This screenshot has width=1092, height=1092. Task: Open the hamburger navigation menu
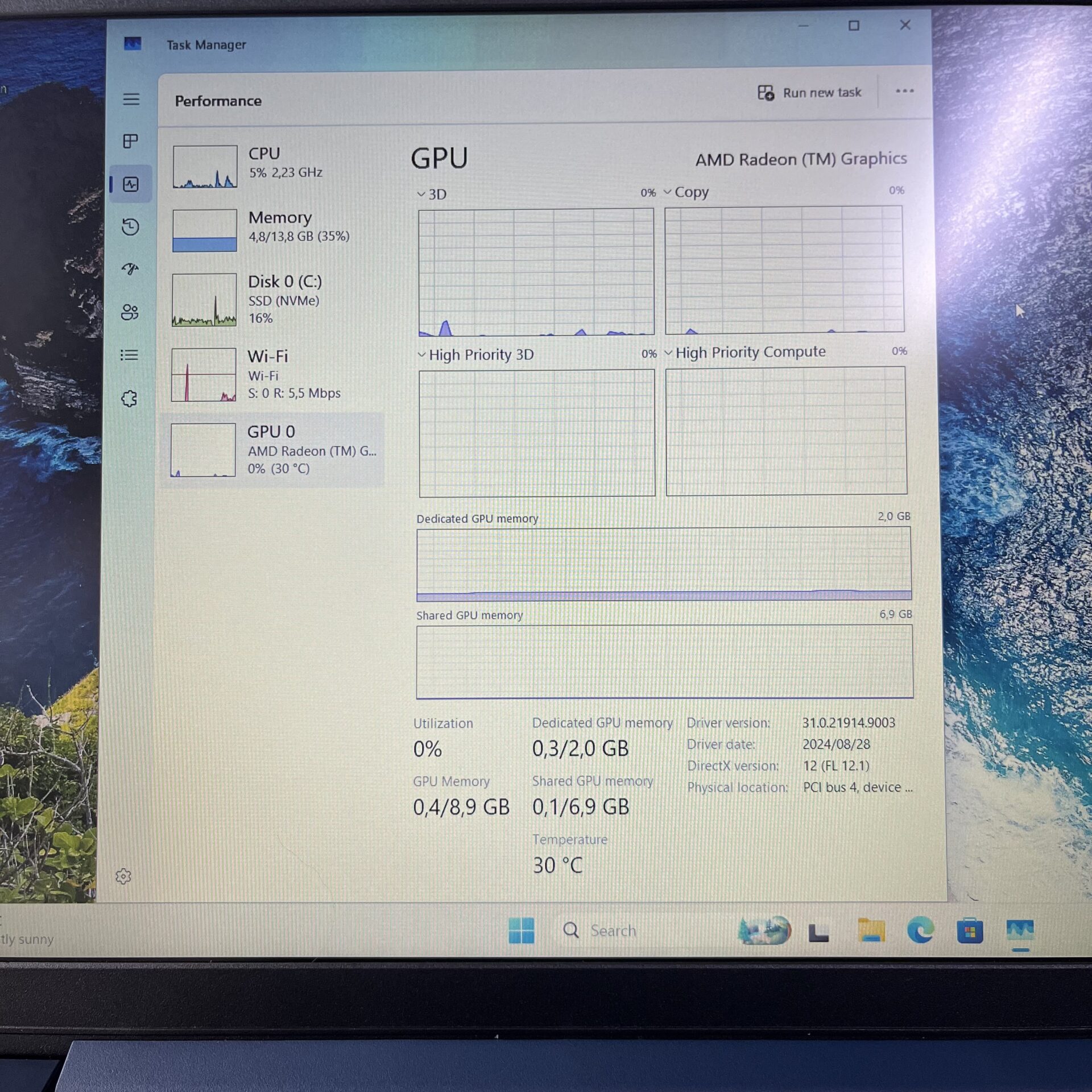tap(131, 99)
